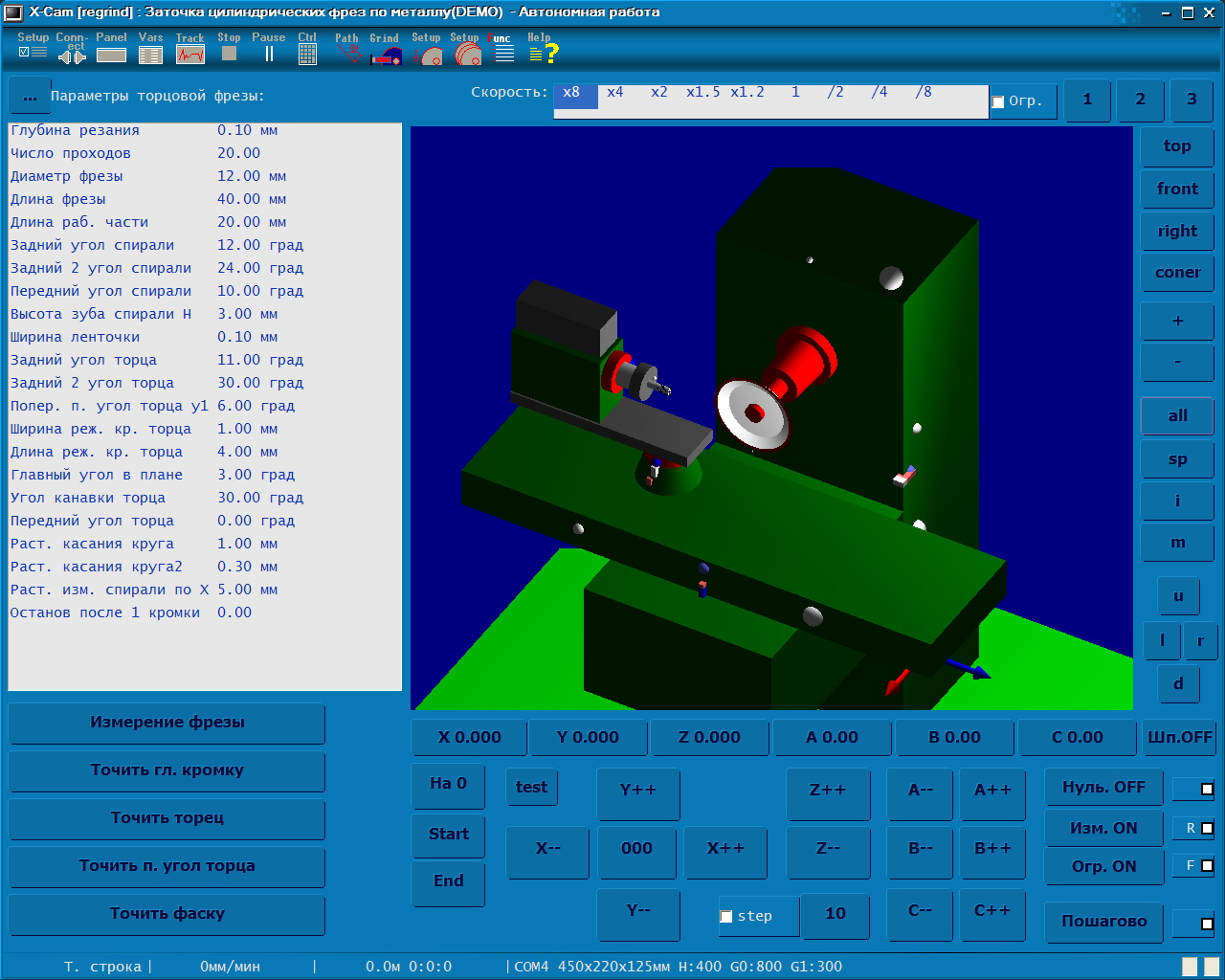Viewport: 1225px width, 980px height.
Task: Click the 3D machine model viewport
Action: [x=771, y=418]
